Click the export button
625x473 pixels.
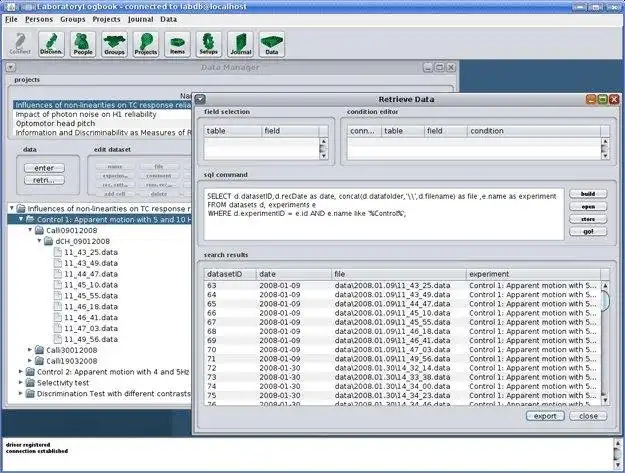(545, 416)
